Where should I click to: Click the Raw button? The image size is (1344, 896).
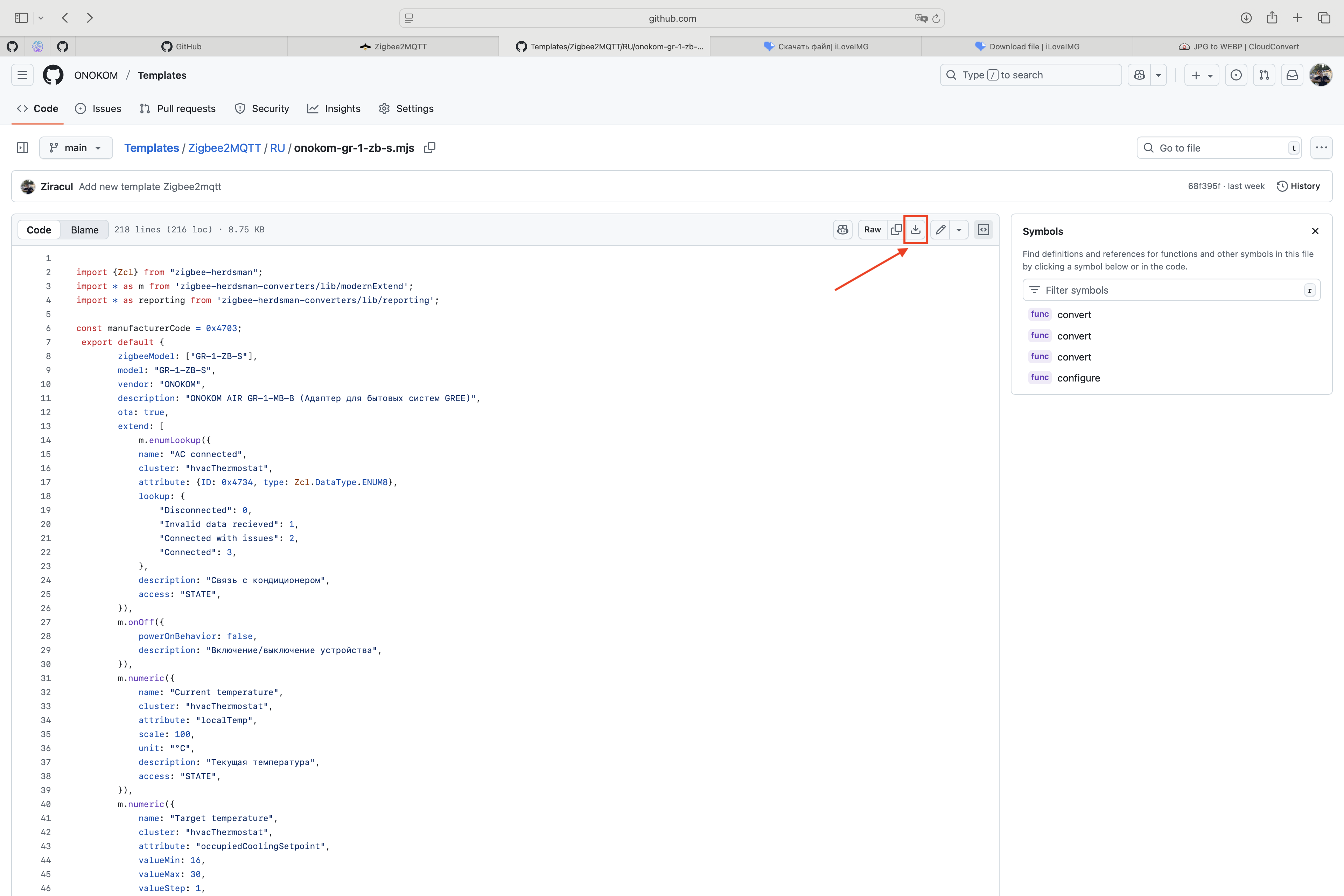click(872, 230)
